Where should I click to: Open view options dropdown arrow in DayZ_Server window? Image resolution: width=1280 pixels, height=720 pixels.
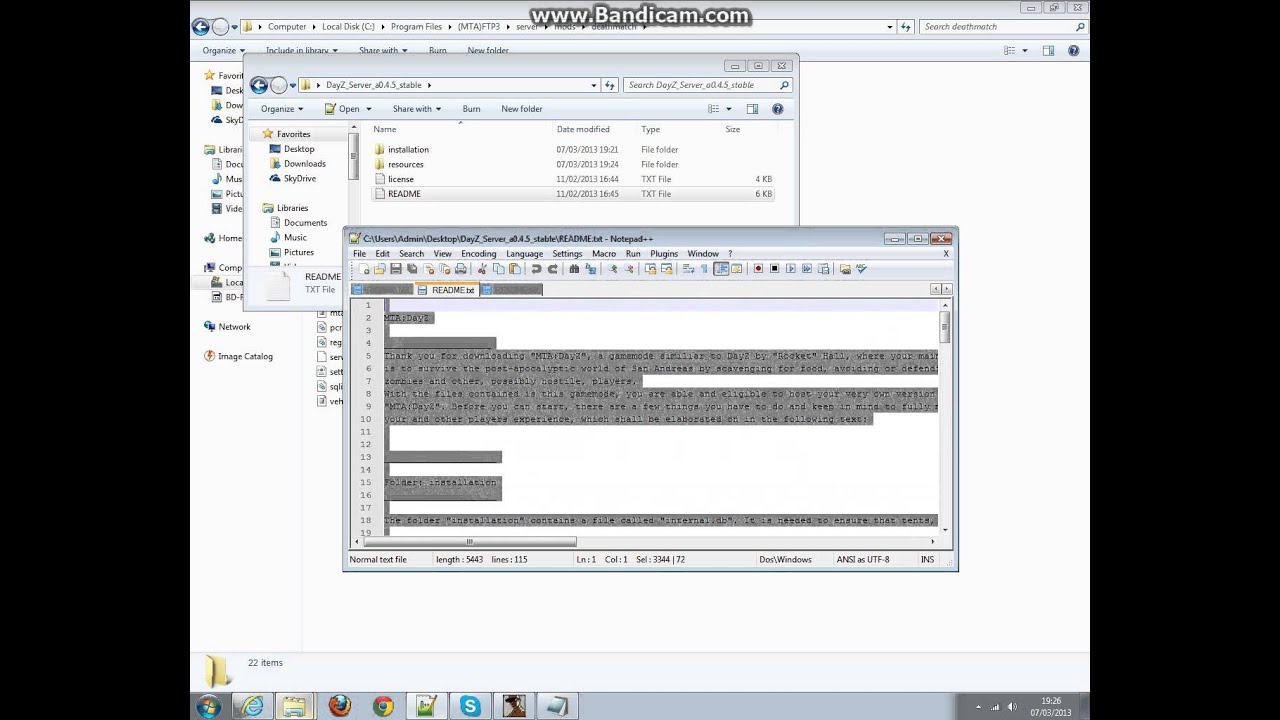point(728,109)
